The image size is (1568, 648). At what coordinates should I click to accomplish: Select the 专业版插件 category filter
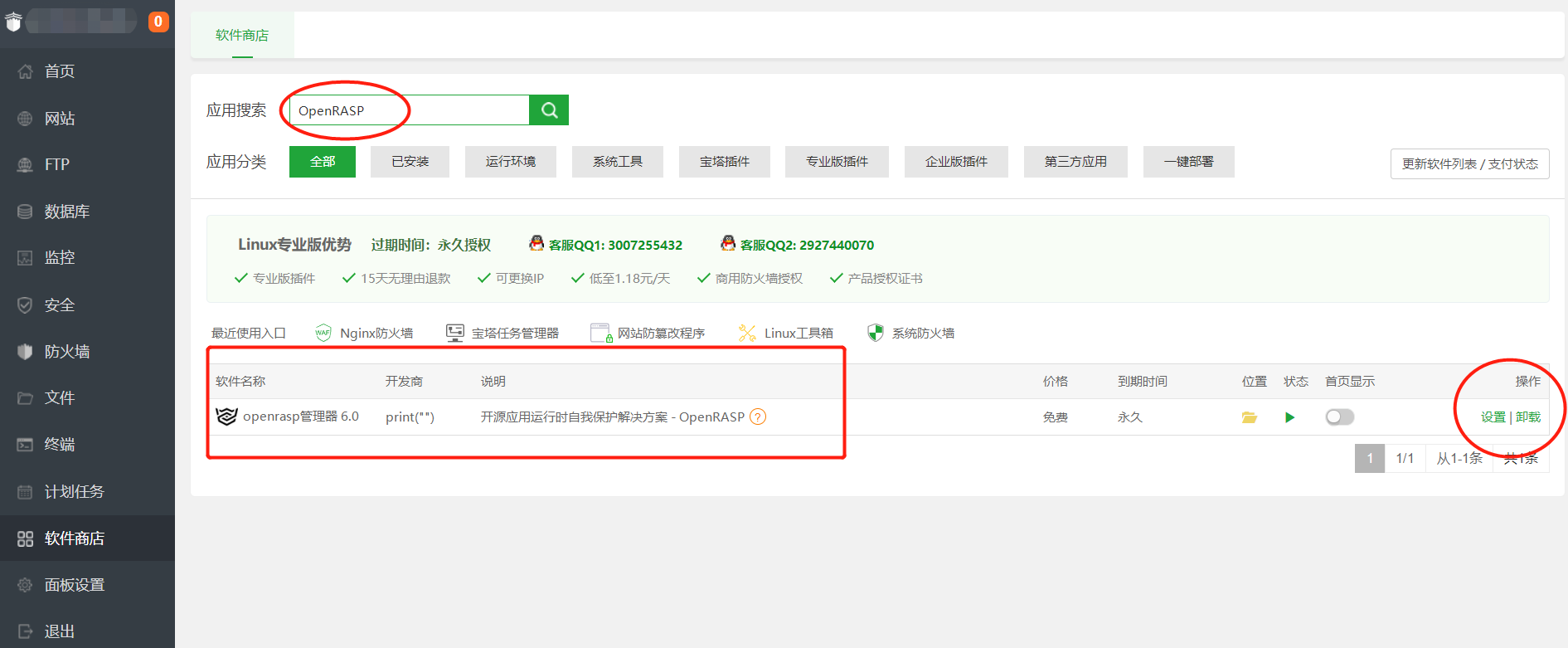pos(837,162)
